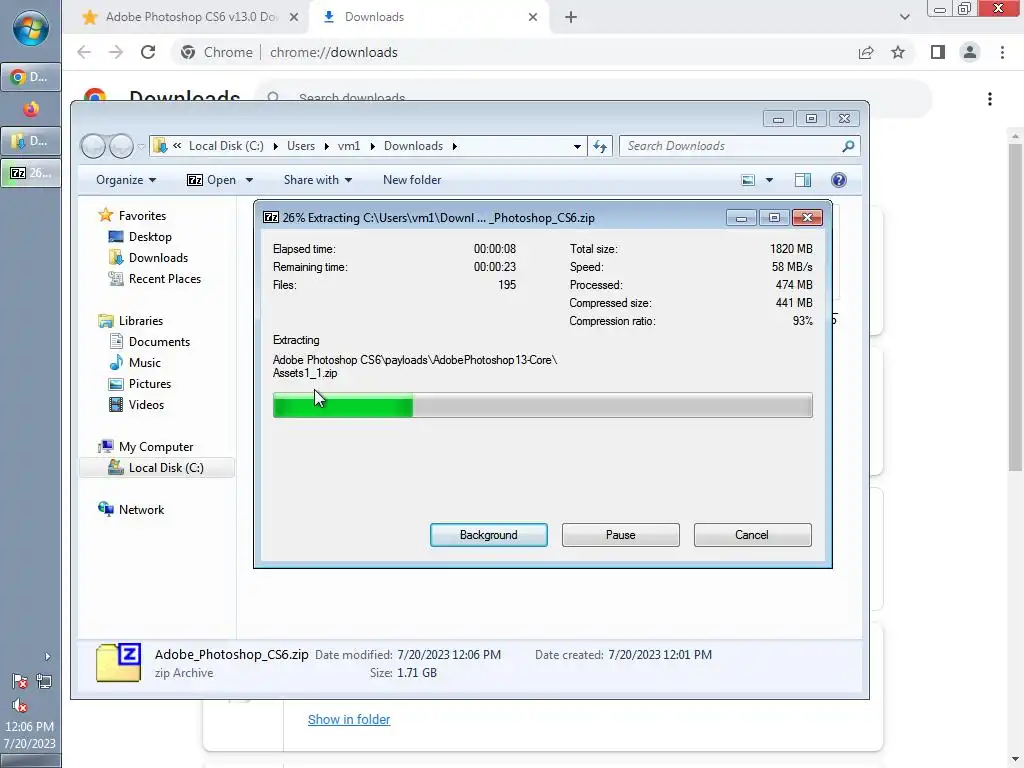
Task: Click the share page icon in Chrome
Action: tap(866, 52)
